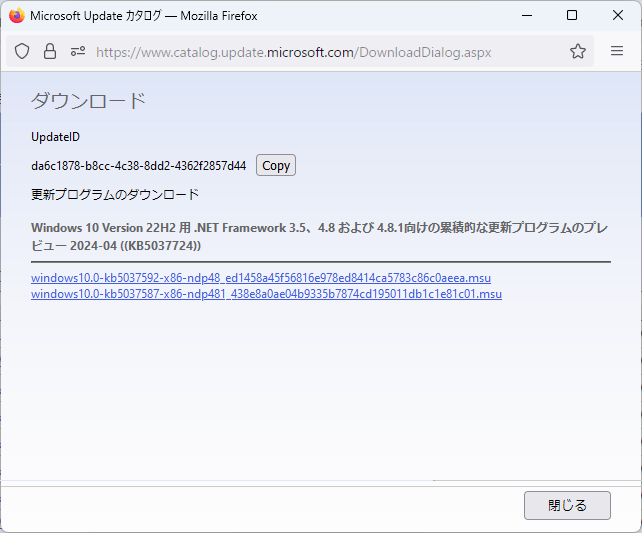The image size is (642, 533).
Task: Download the kb5037587 x86 ndp481 msu file
Action: click(266, 294)
